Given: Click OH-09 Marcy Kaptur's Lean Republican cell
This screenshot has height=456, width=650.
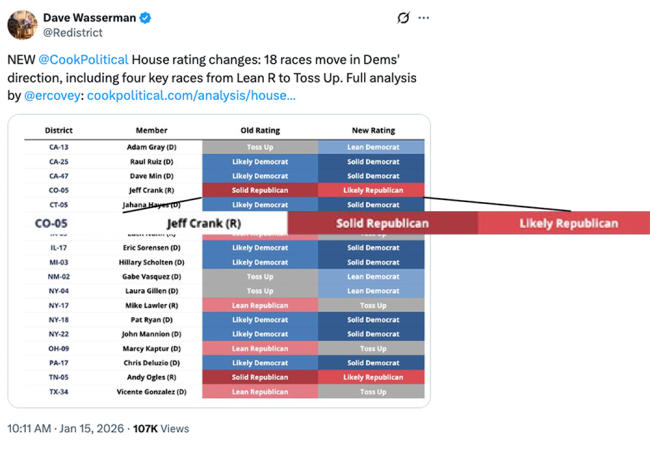Looking at the screenshot, I should tap(260, 348).
